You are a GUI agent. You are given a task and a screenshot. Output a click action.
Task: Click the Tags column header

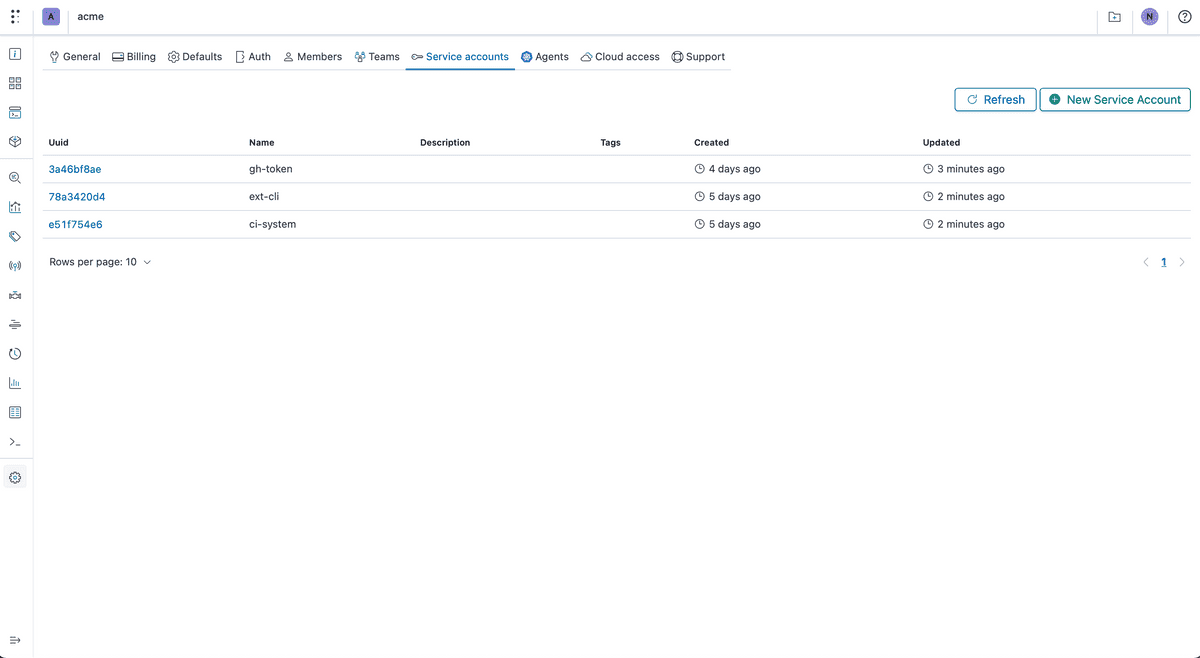coord(611,143)
